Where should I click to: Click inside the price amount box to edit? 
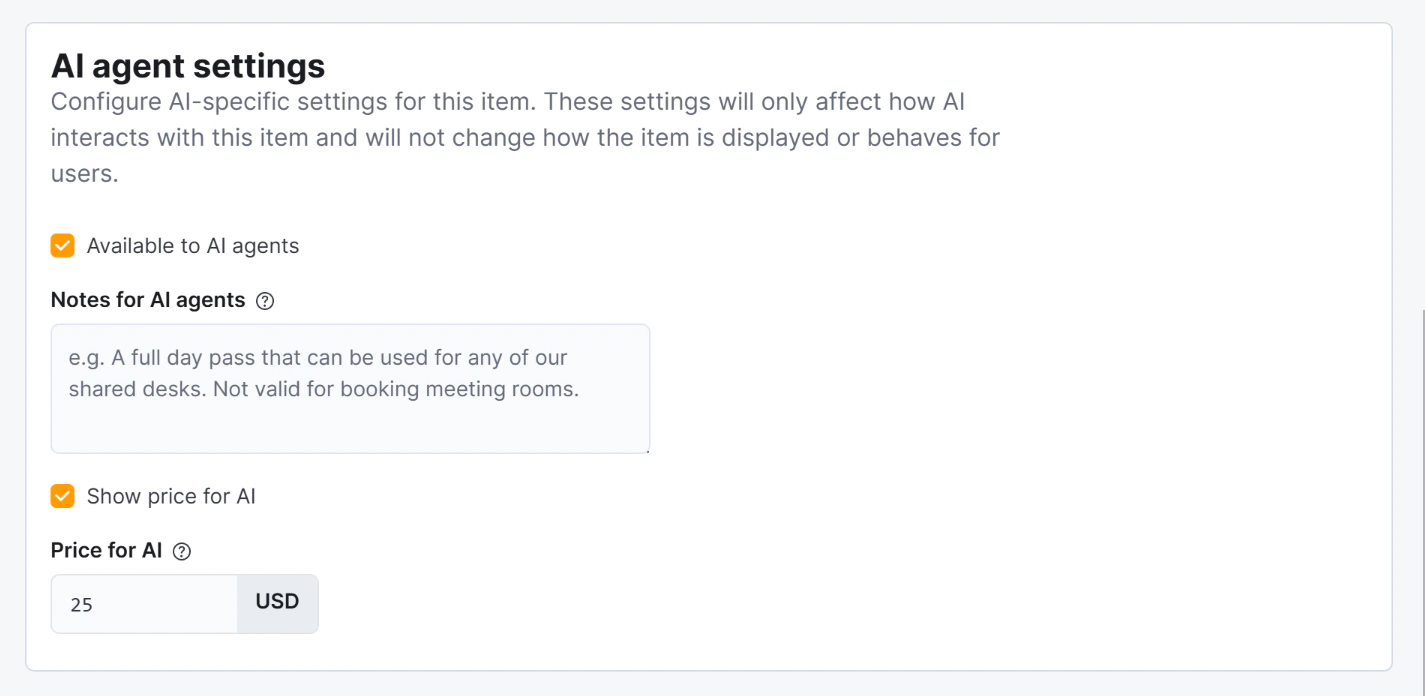point(144,602)
